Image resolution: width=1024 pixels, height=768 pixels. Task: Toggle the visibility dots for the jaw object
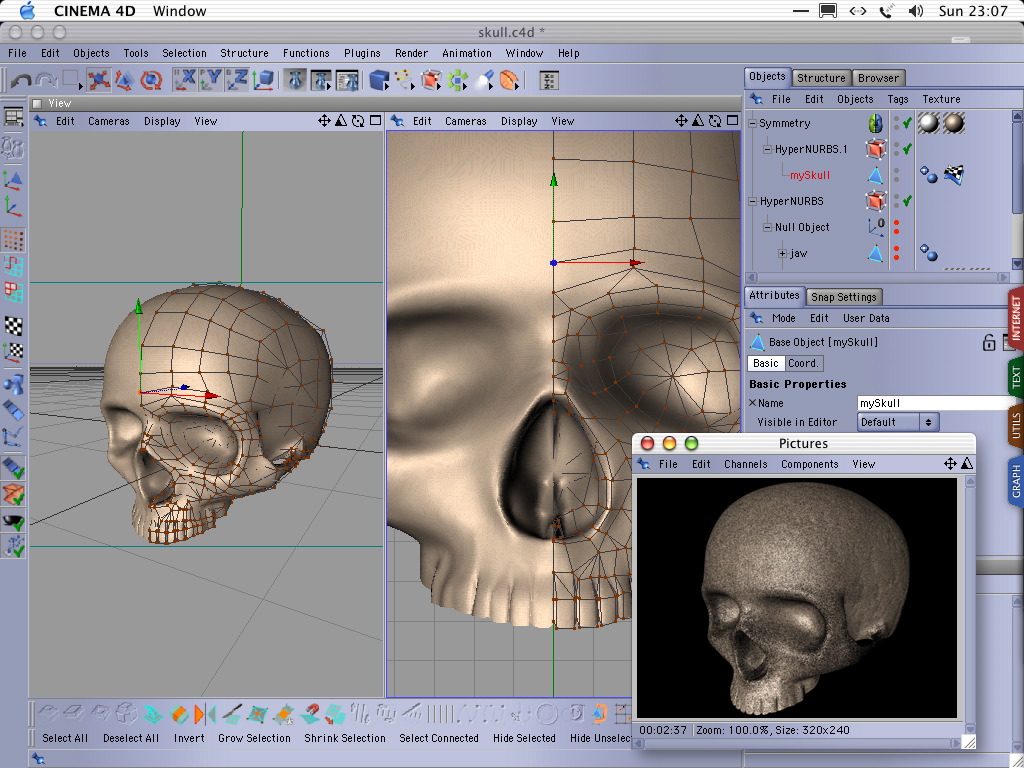click(896, 253)
